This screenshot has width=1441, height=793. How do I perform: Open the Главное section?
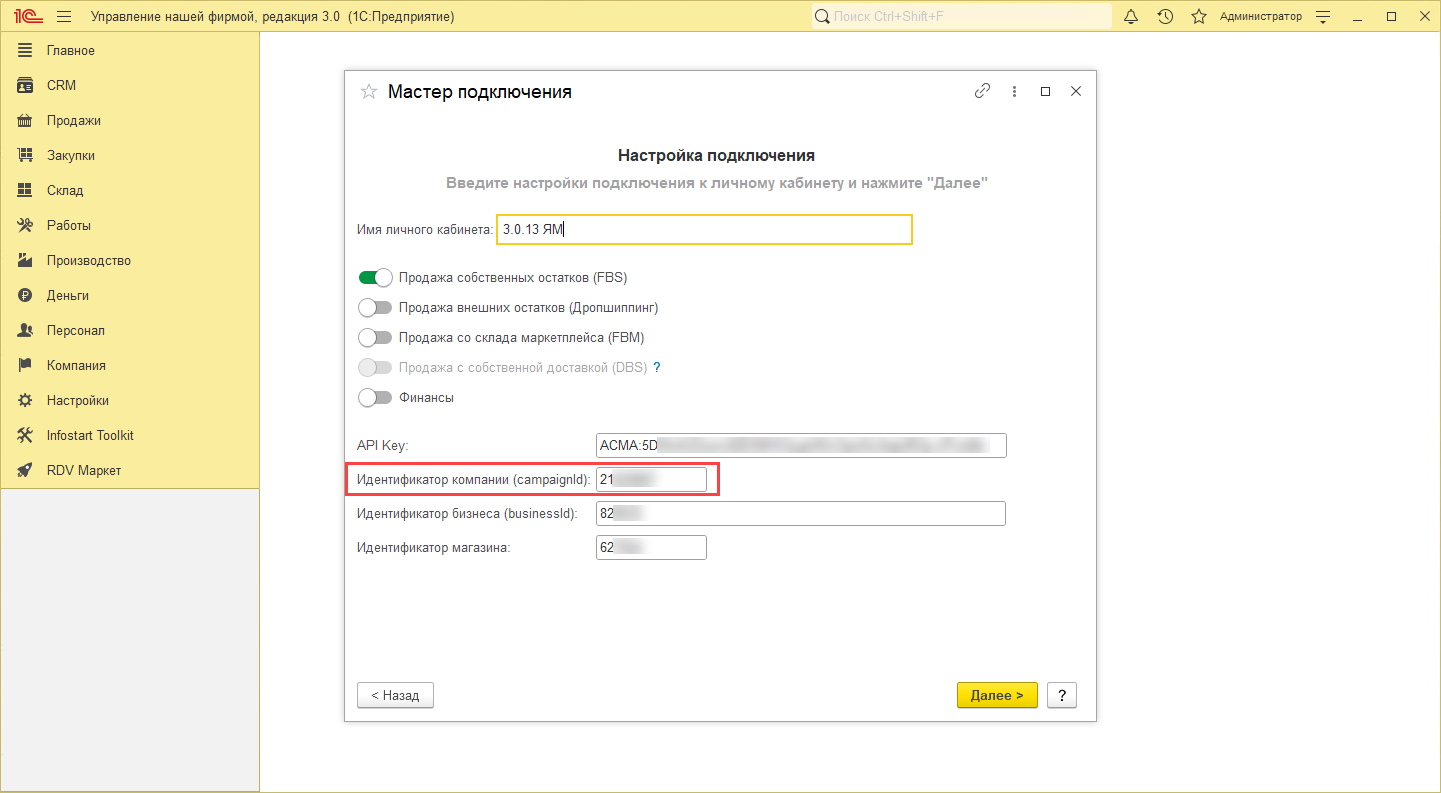click(x=130, y=50)
